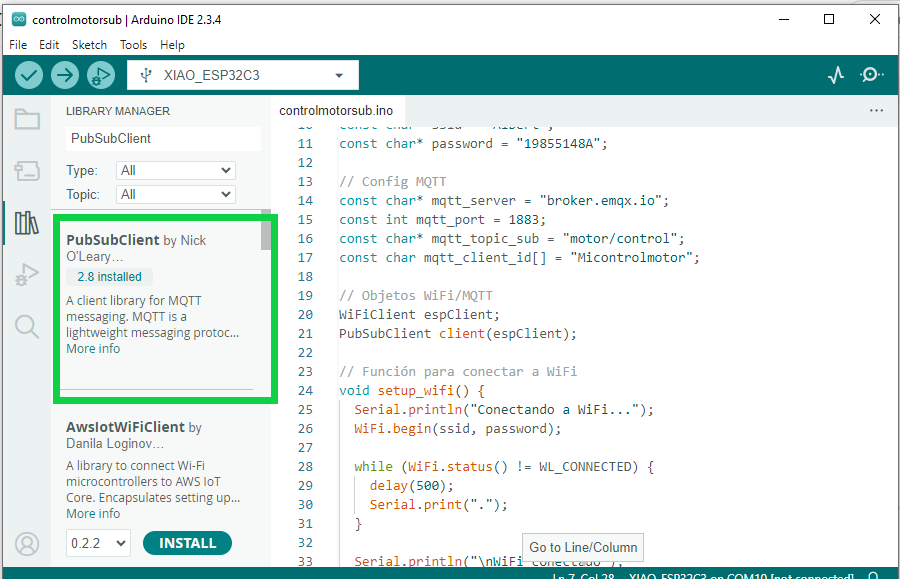Select the controlmotorsub.ino tab

(x=336, y=110)
